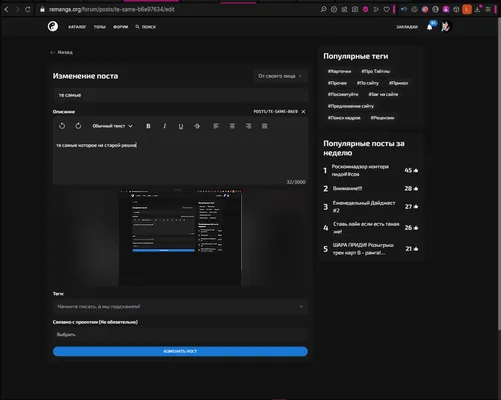
Task: Align text left in editor
Action: coord(216,126)
